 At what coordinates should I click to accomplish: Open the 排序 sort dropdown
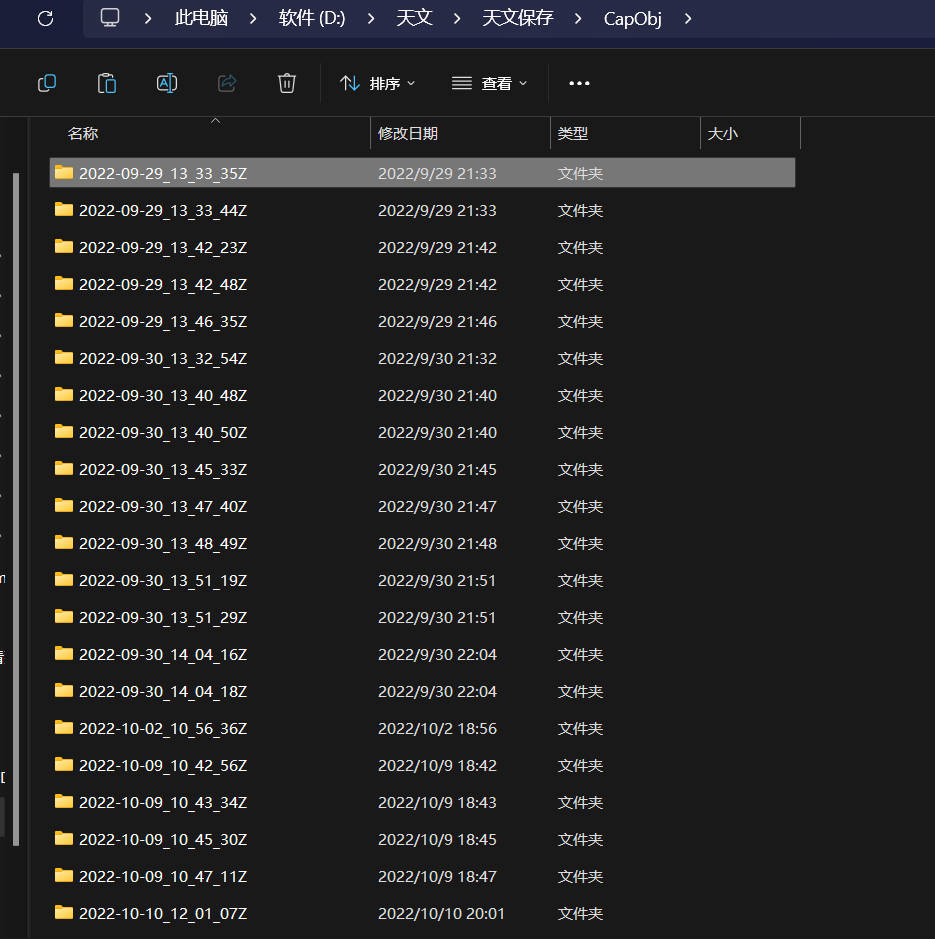pos(378,83)
